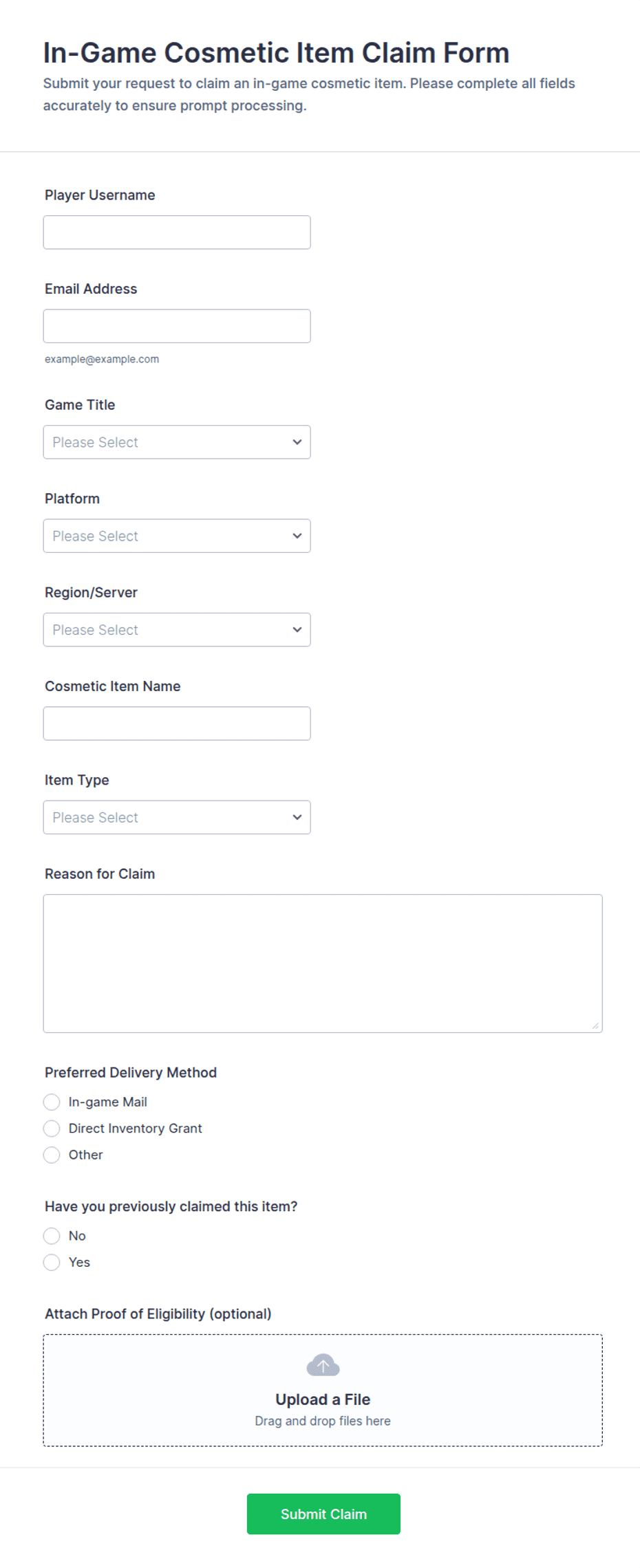Answer No to previously claimed item
640x1568 pixels.
click(52, 1236)
